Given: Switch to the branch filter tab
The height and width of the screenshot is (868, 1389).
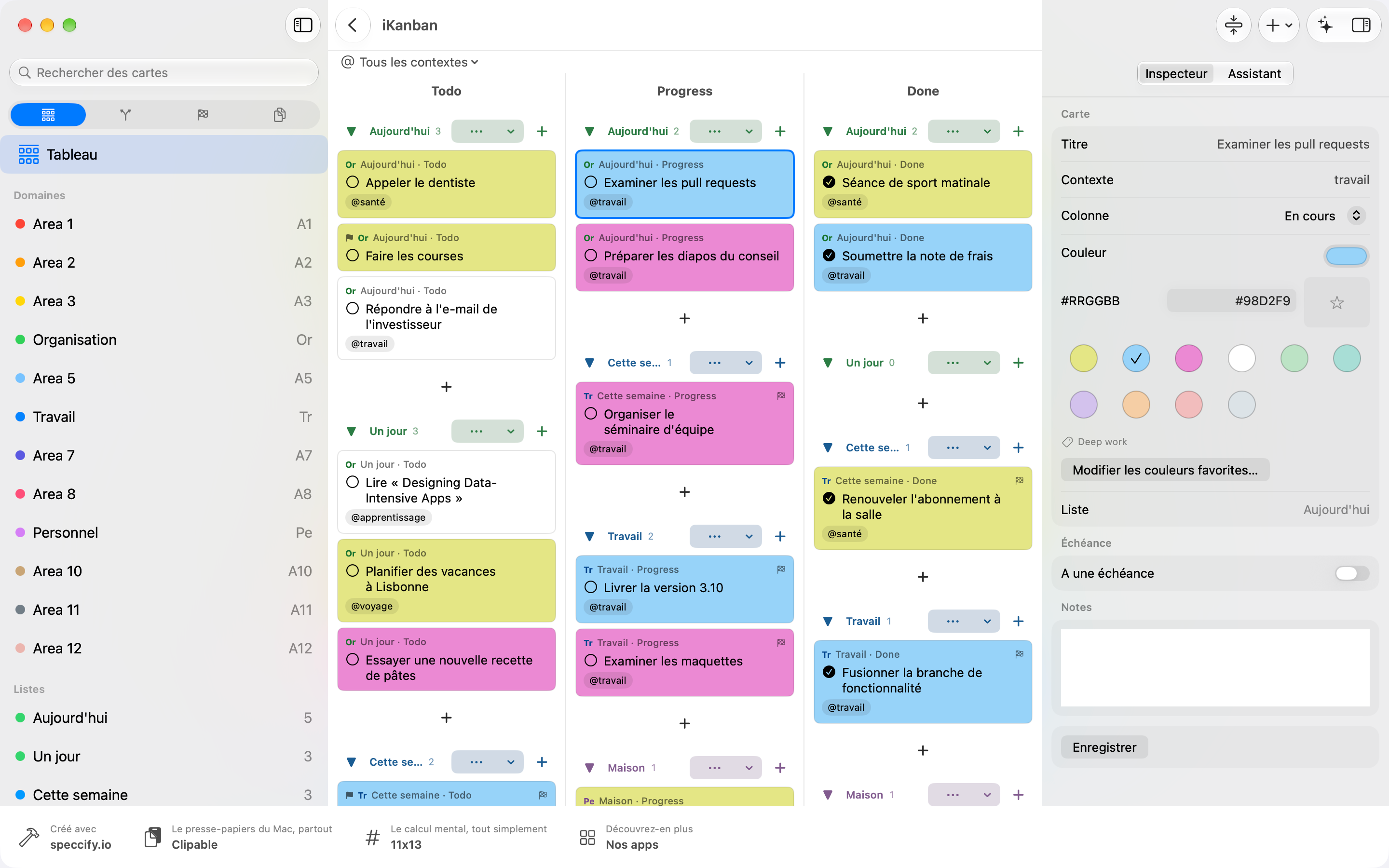Looking at the screenshot, I should coord(126,115).
